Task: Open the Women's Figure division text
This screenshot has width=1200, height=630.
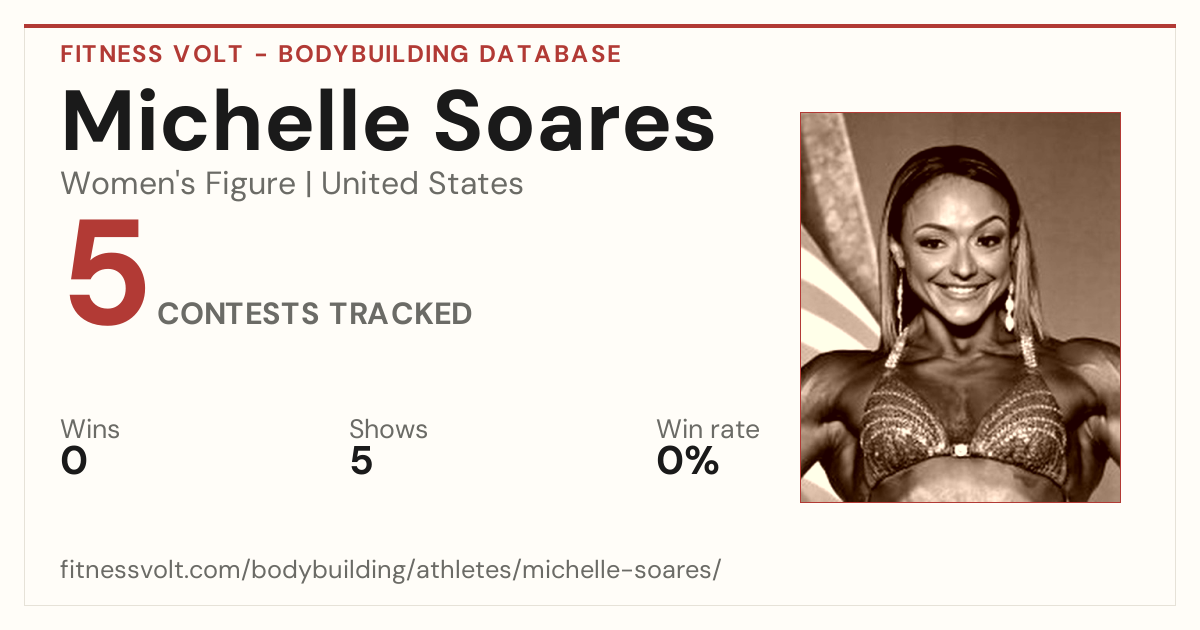Action: (178, 184)
